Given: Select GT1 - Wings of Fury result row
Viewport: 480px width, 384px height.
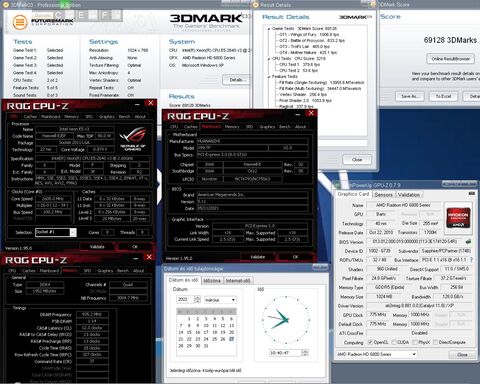Looking at the screenshot, I should coord(309,35).
